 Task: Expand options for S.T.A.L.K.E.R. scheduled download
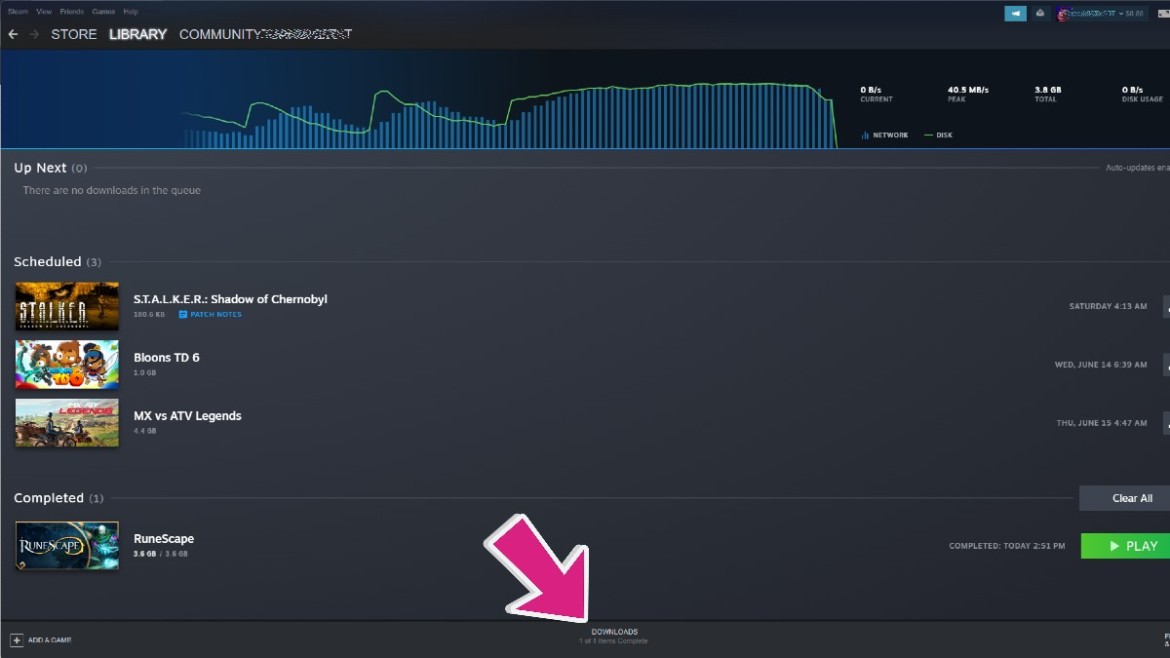(1165, 307)
